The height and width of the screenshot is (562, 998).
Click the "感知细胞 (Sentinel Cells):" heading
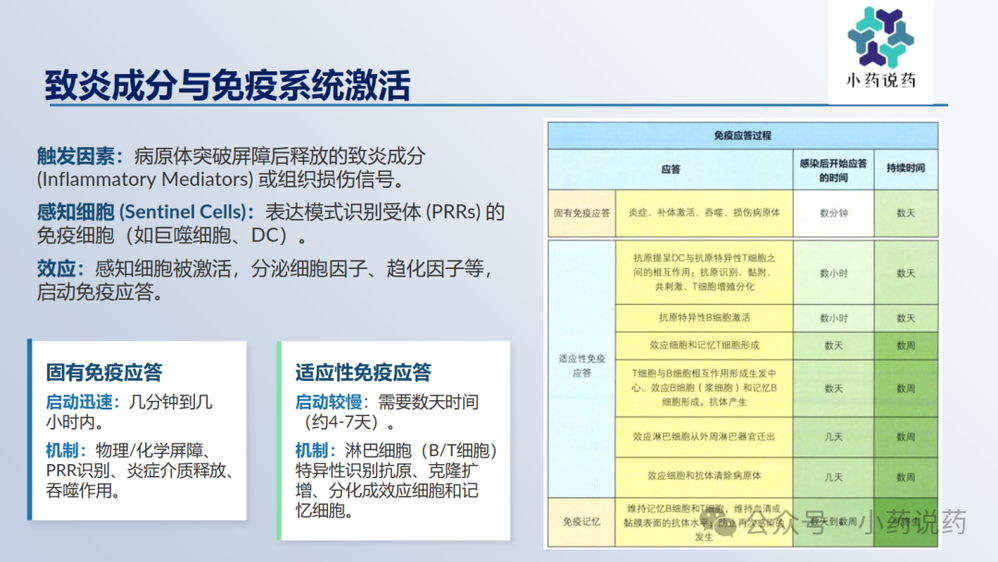coord(146,212)
